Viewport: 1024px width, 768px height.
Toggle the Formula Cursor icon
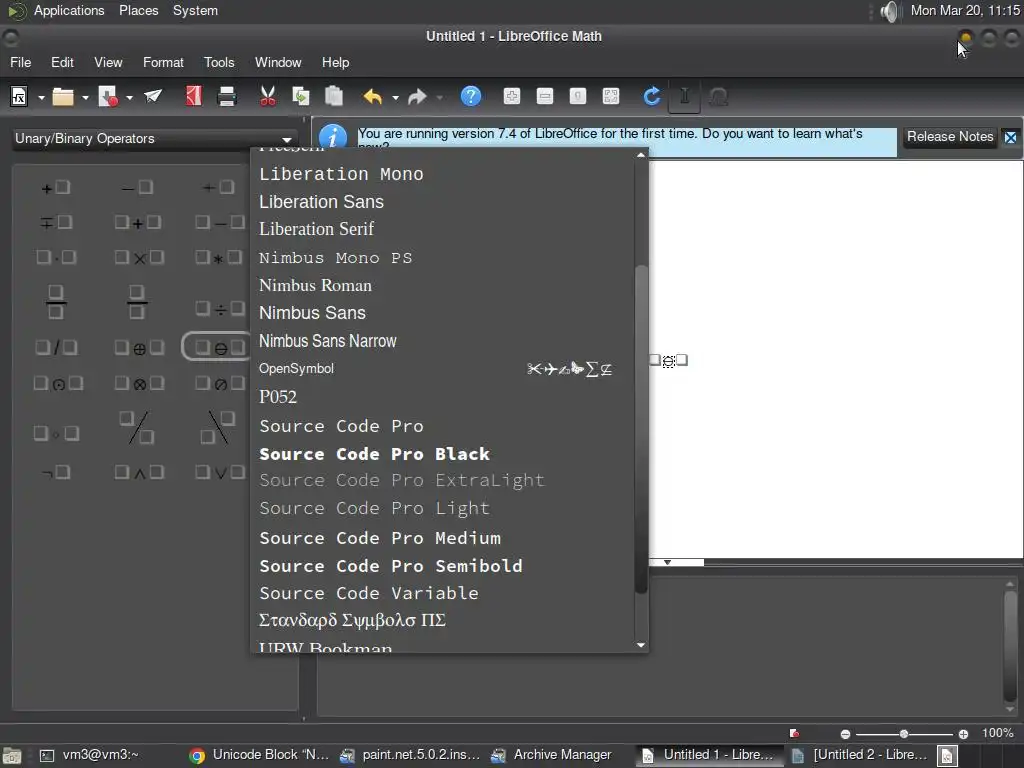point(684,97)
